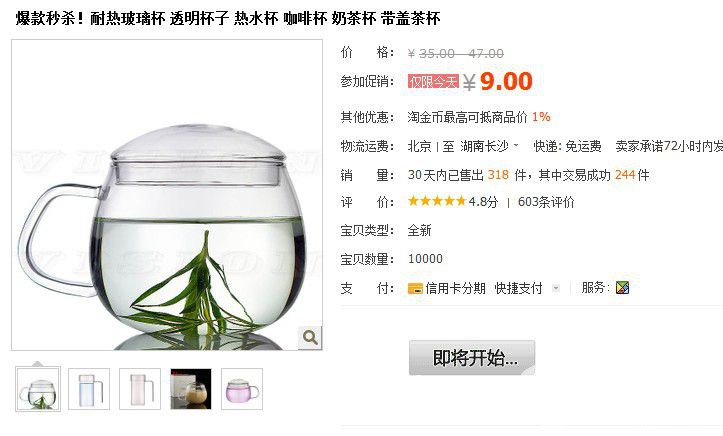Select the blue tall glass thumbnail
Image resolution: width=723 pixels, height=436 pixels.
89,389
